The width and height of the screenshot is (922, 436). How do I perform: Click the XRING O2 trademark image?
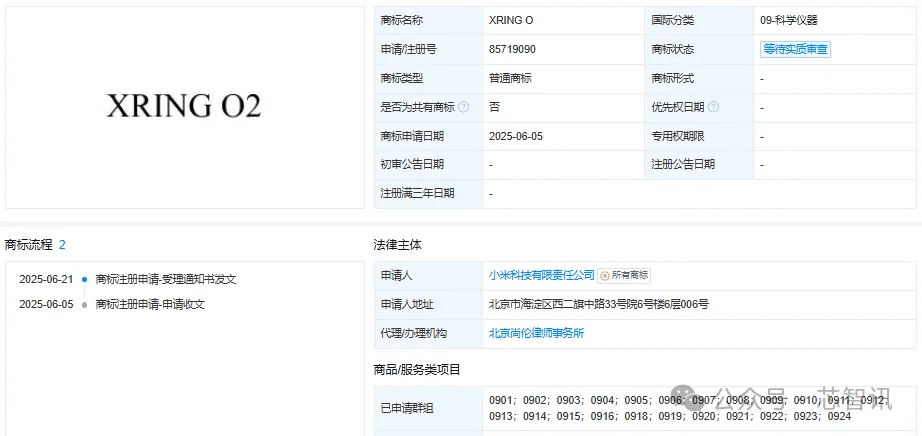[184, 106]
